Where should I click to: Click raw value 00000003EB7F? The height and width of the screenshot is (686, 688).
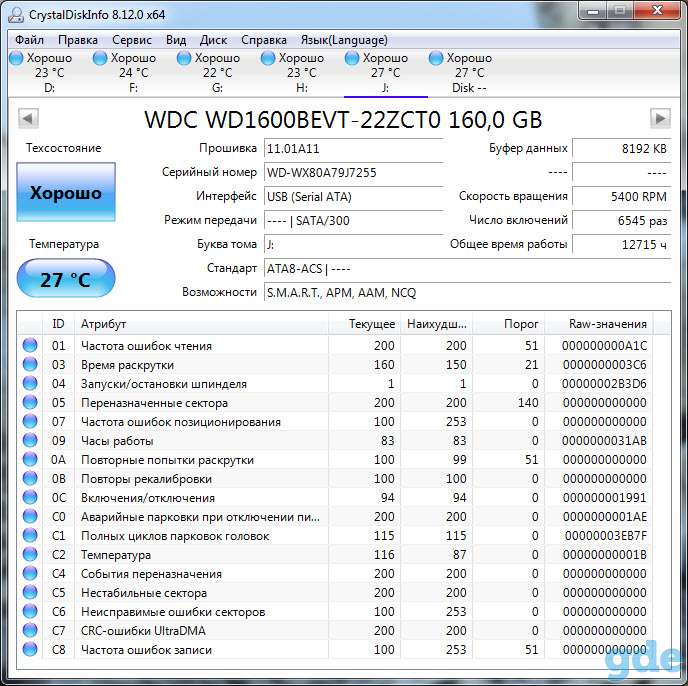[x=606, y=536]
